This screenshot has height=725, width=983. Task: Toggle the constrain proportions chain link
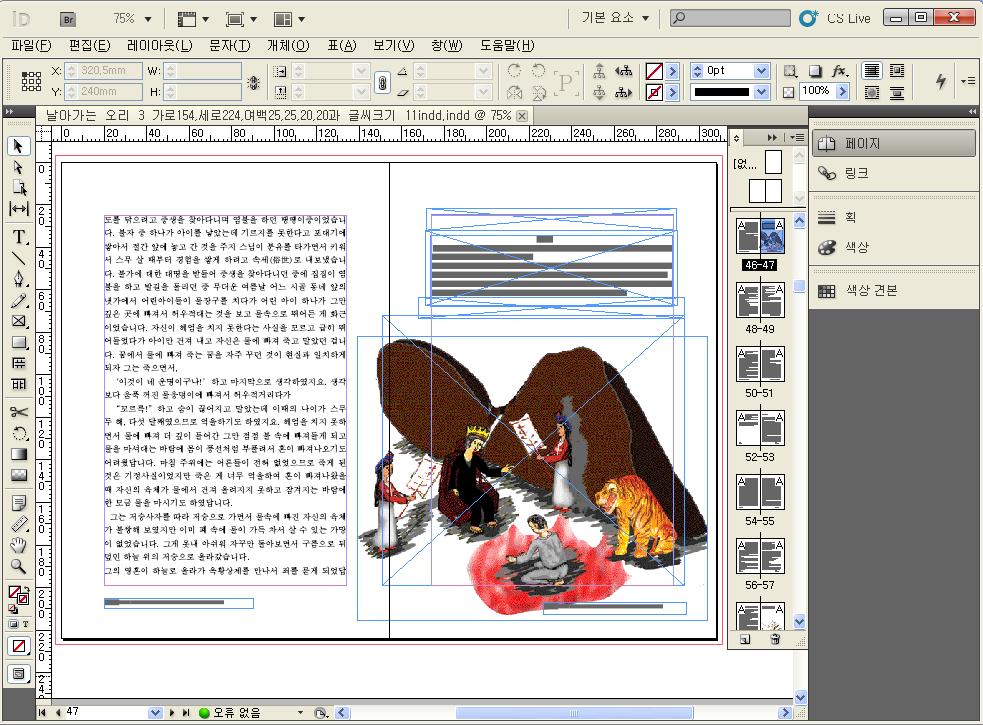381,81
